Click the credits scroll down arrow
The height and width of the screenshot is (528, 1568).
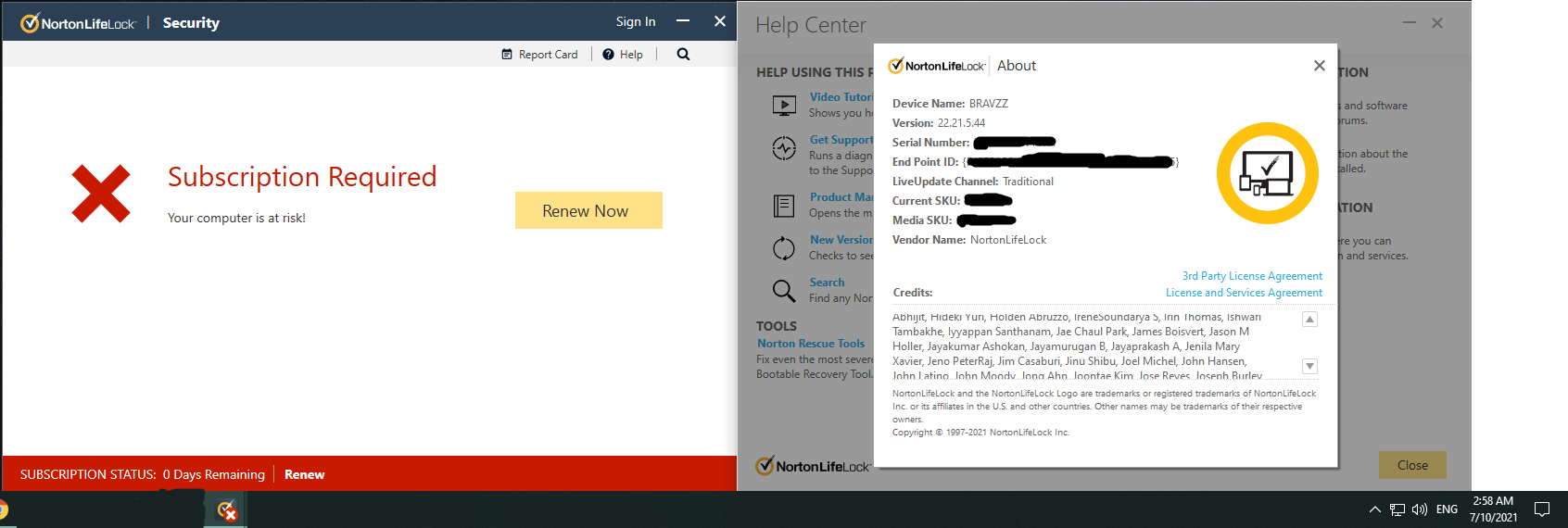(x=1309, y=366)
